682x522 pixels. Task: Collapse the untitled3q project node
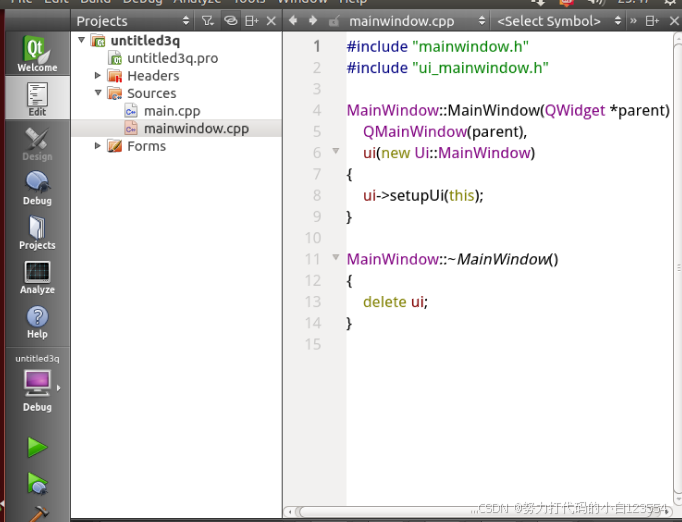pos(81,40)
